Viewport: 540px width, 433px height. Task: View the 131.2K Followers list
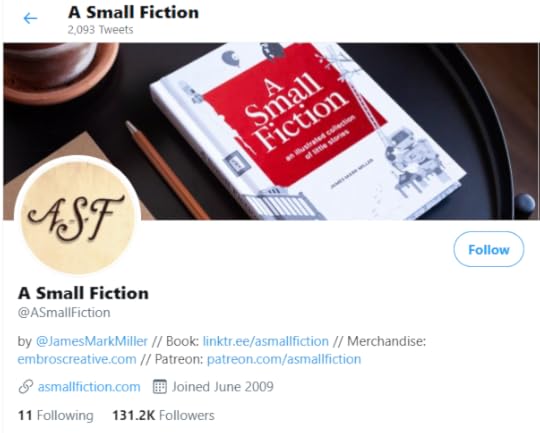[x=163, y=415]
